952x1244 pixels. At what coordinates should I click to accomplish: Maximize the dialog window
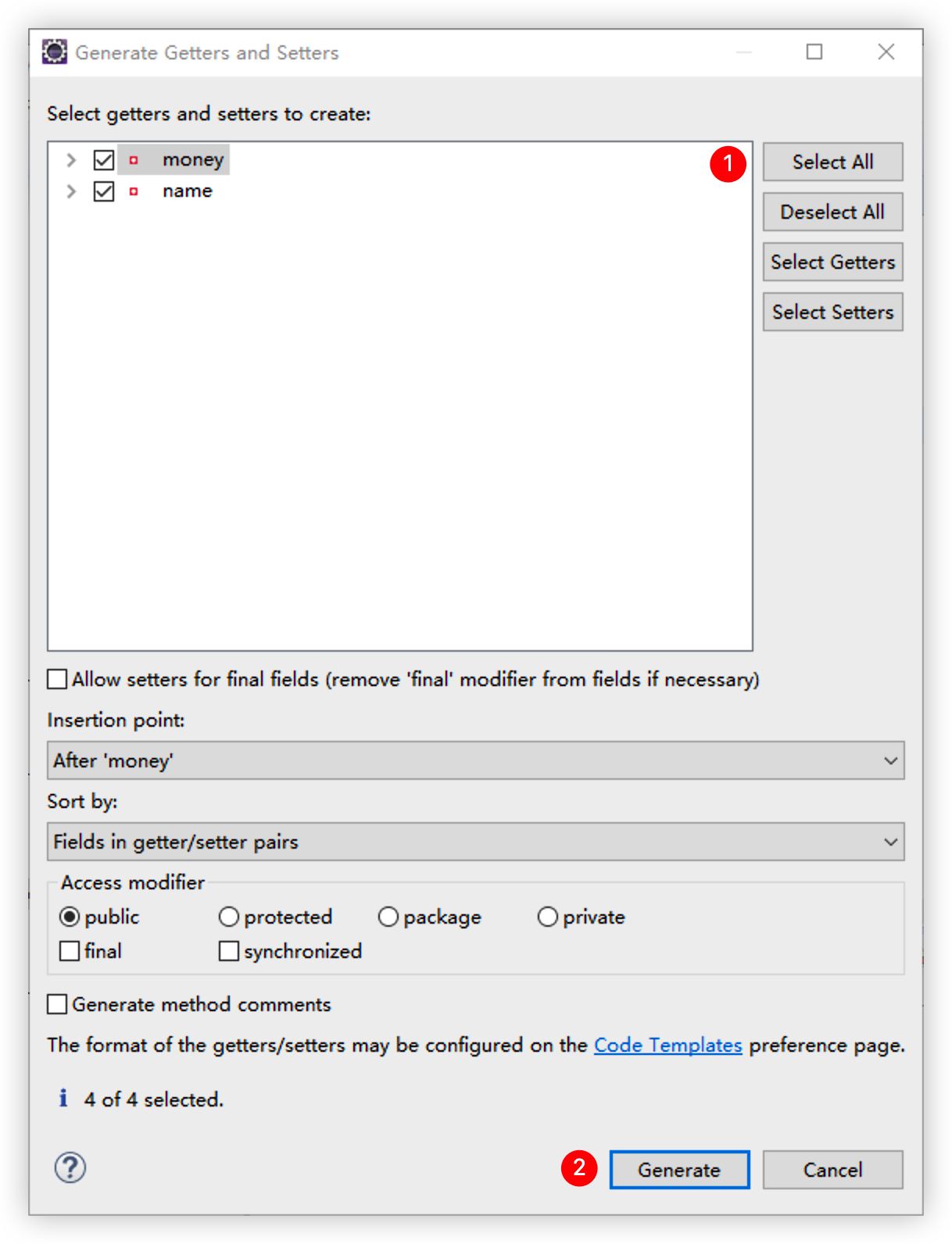pos(814,52)
